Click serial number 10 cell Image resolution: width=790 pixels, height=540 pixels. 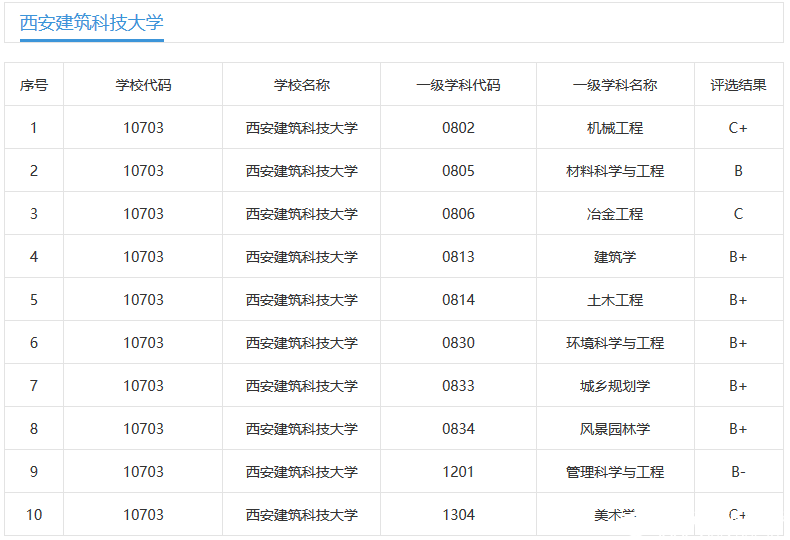click(34, 515)
